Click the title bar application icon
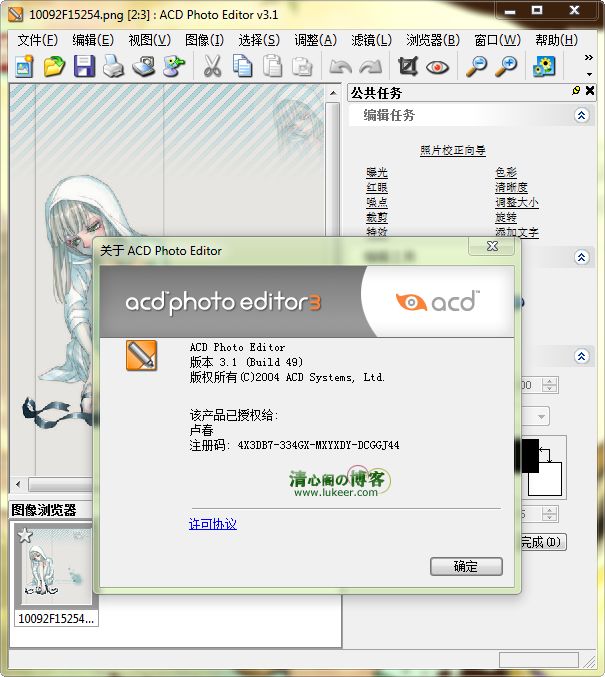The width and height of the screenshot is (605, 677). coord(16,14)
